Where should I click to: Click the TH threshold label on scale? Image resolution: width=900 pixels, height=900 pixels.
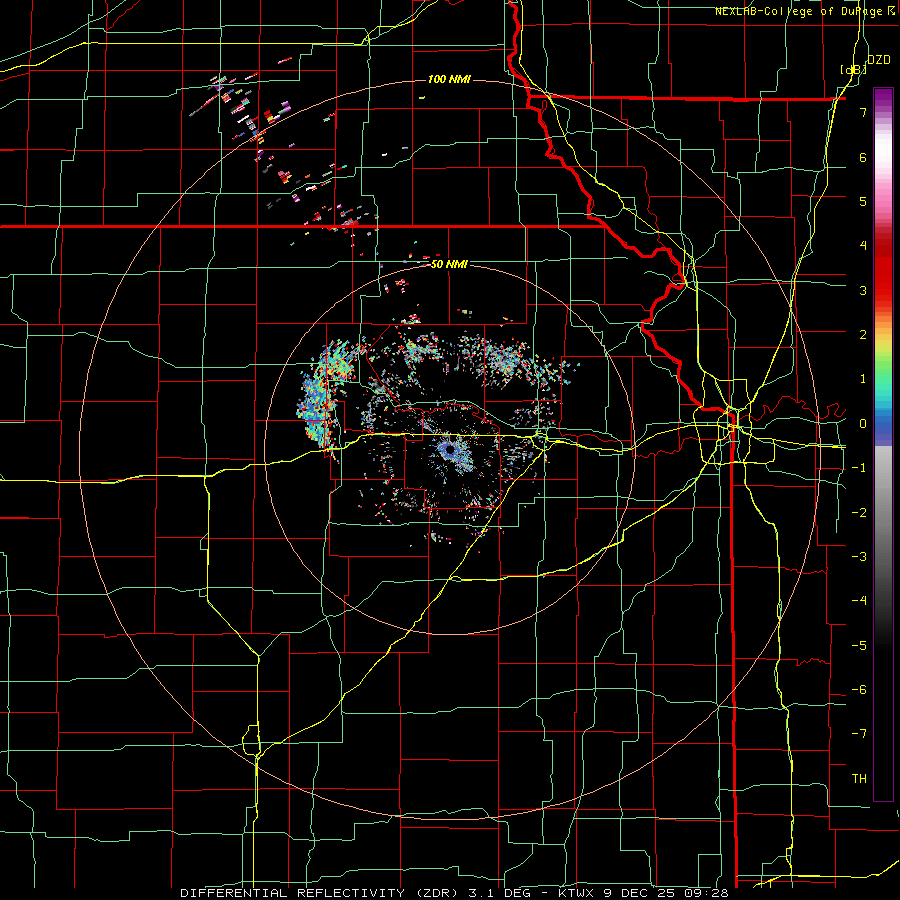tap(859, 779)
